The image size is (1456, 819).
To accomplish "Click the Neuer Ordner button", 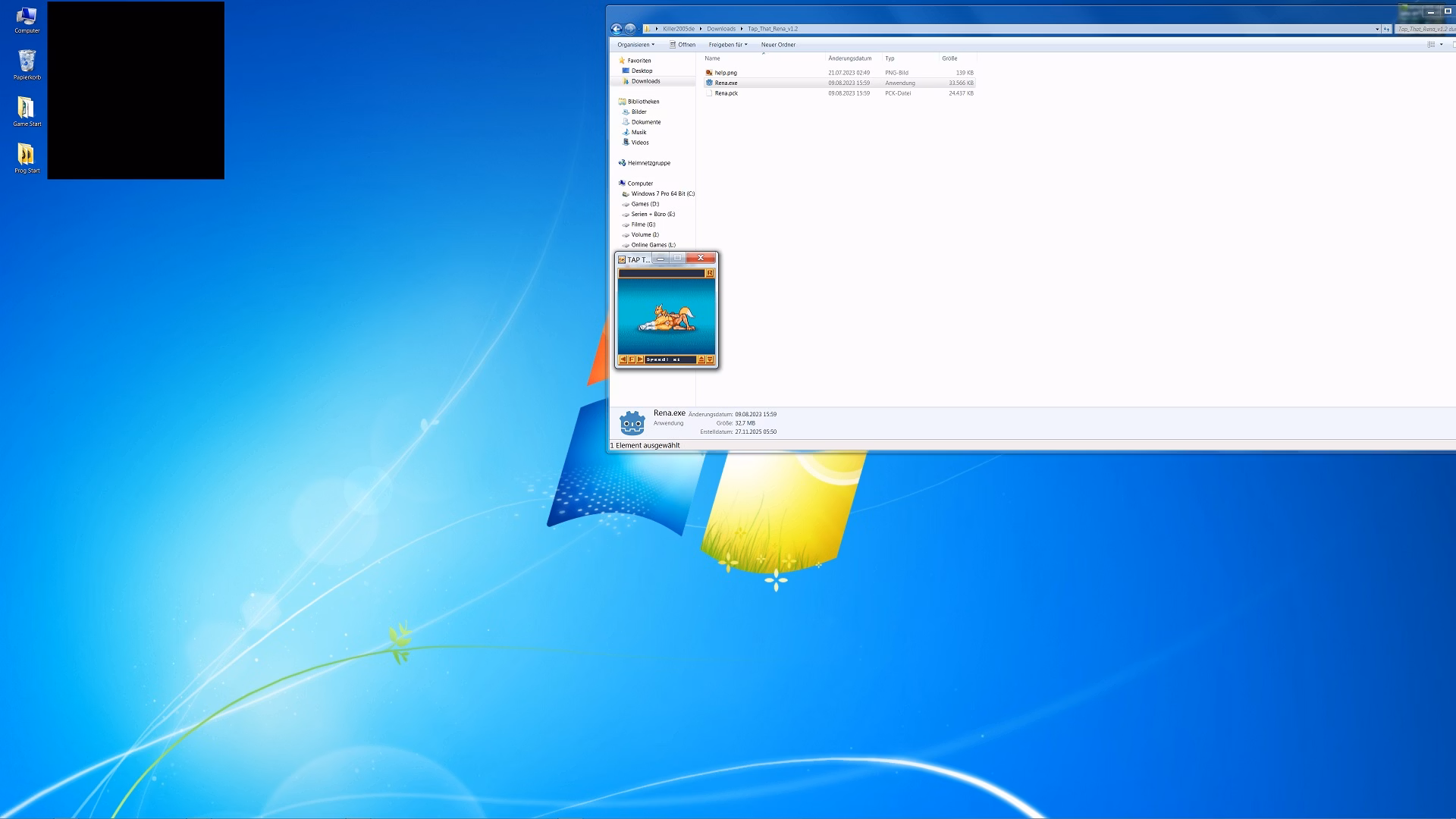I will (x=778, y=45).
